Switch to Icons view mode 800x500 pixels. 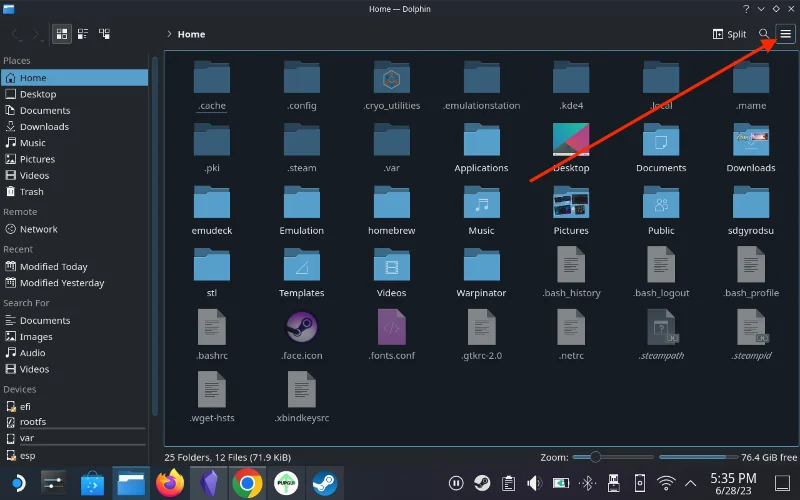62,34
